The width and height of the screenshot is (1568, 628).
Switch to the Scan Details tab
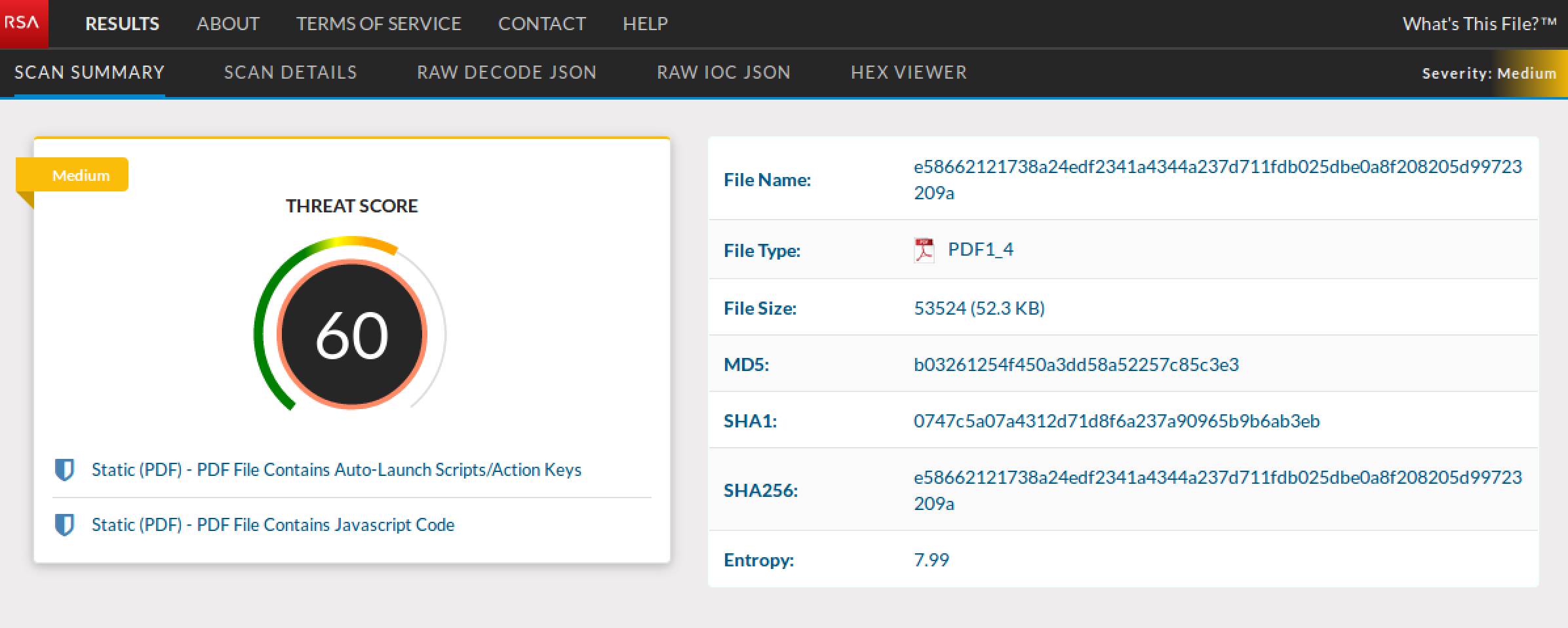290,72
